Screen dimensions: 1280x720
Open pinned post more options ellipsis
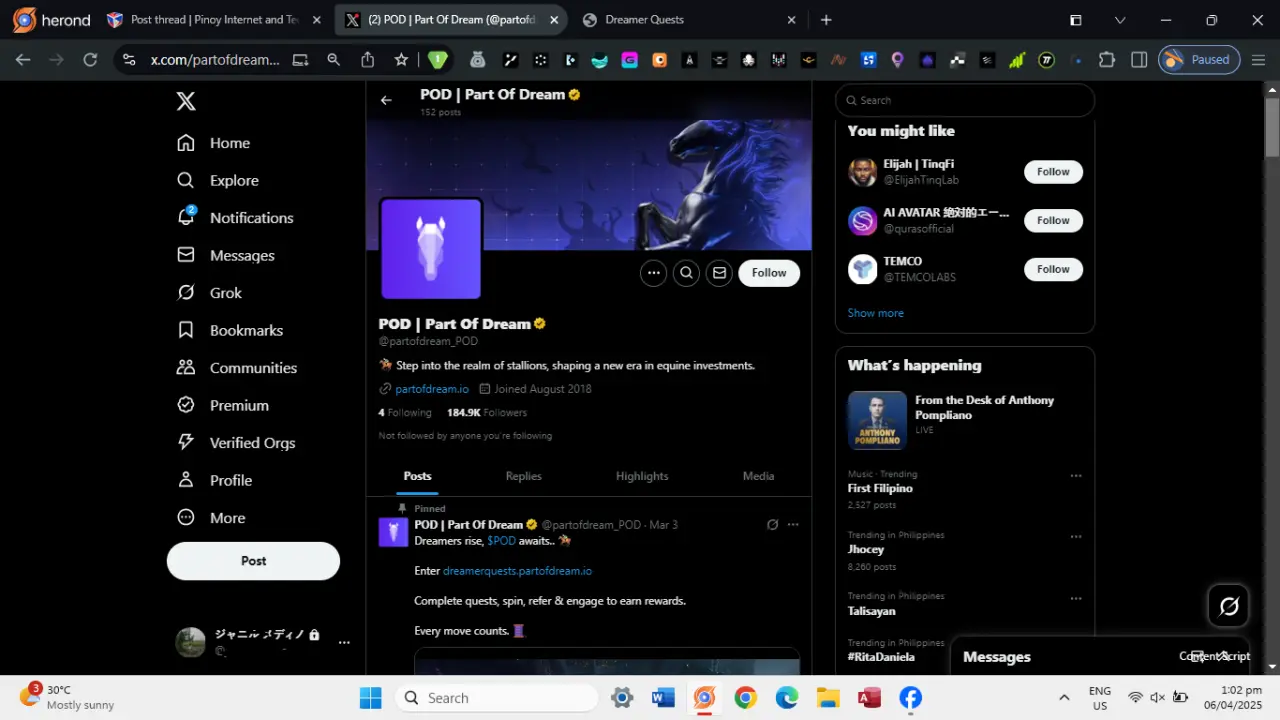pyautogui.click(x=793, y=525)
